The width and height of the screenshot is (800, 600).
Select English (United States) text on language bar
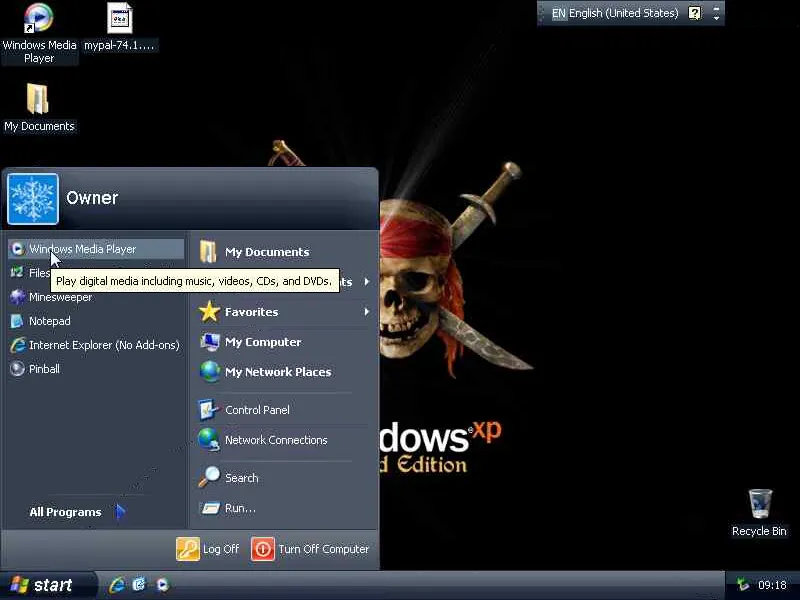623,13
